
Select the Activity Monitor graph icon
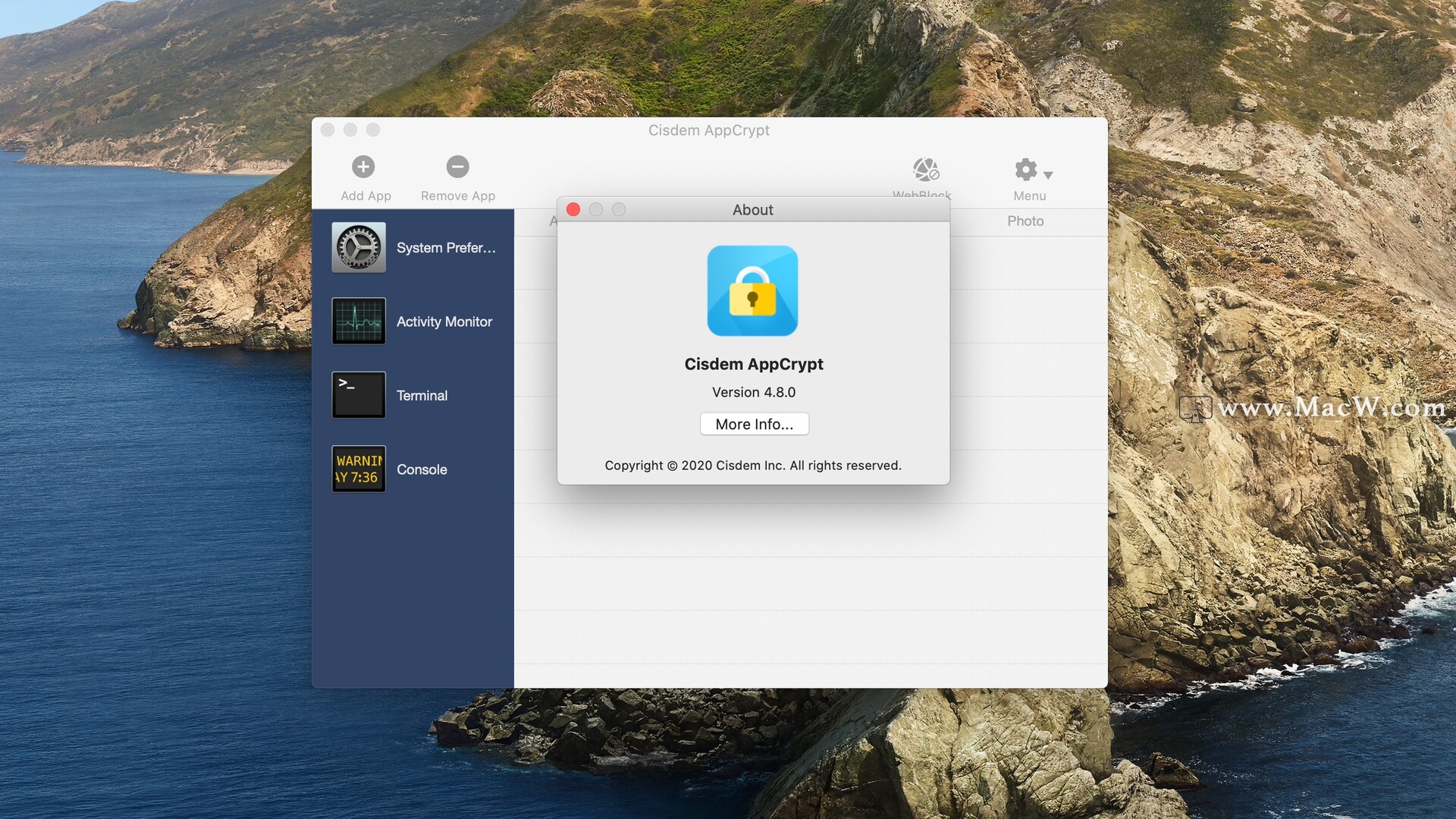coord(359,322)
